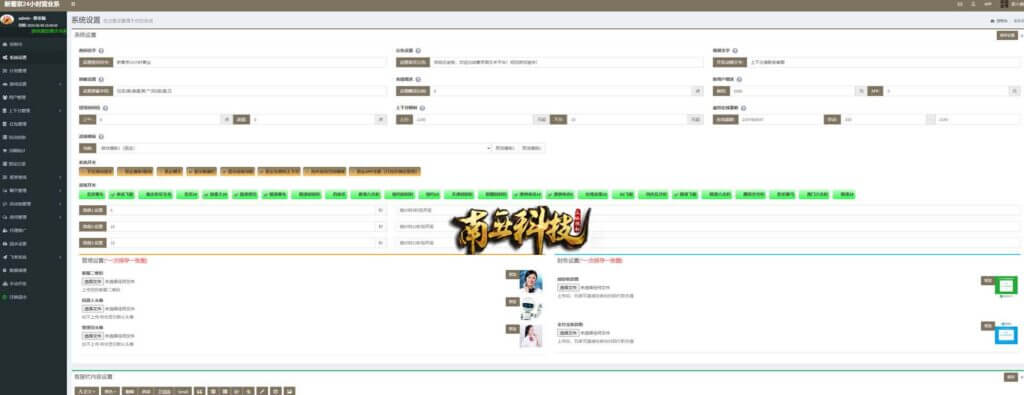Click the help icon beside the first field label
The height and width of the screenshot is (395, 1024).
pyautogui.click(x=101, y=50)
